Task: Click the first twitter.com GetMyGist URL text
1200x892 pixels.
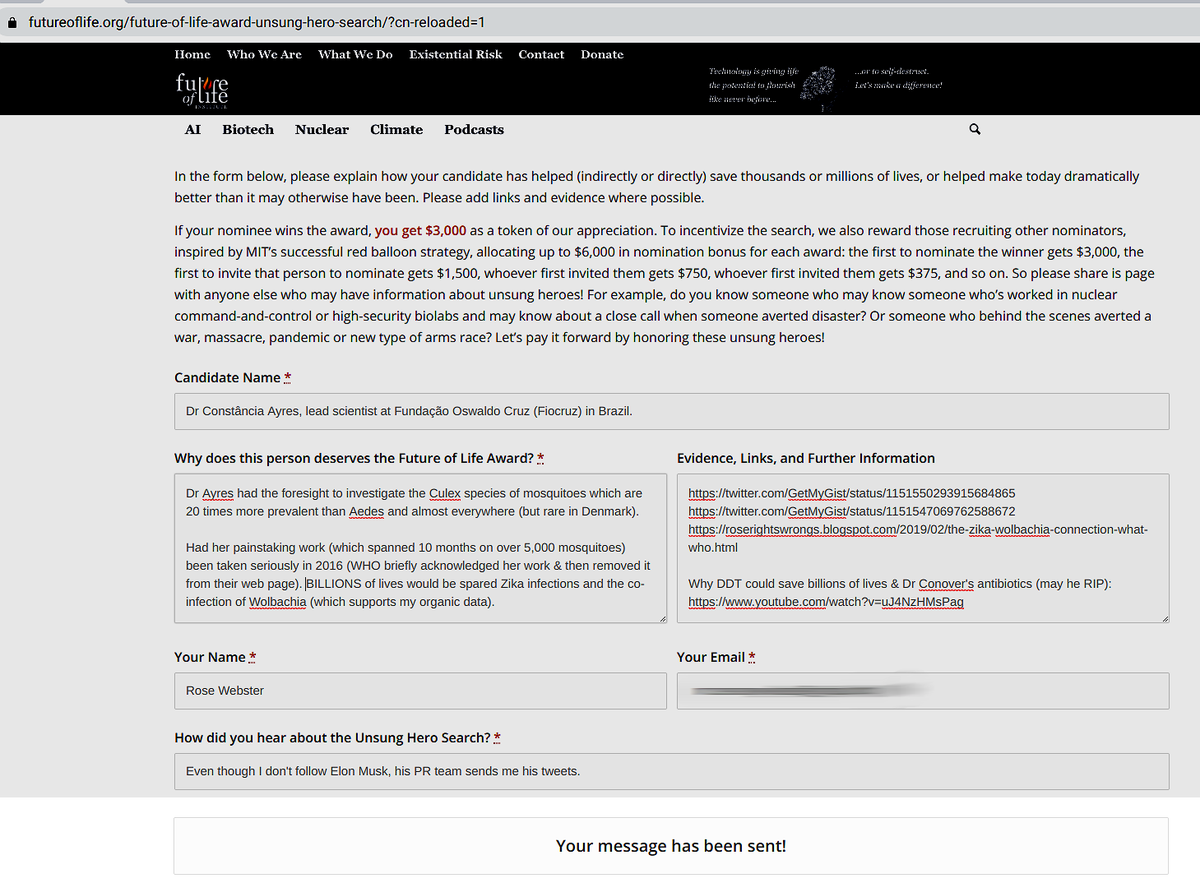Action: coord(852,493)
